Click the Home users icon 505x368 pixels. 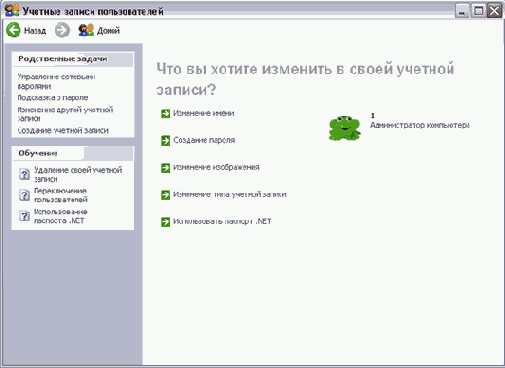86,30
